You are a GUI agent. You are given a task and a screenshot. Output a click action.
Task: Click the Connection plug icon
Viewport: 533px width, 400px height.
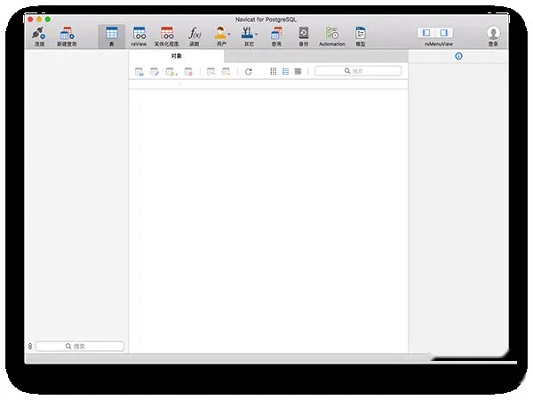(39, 33)
